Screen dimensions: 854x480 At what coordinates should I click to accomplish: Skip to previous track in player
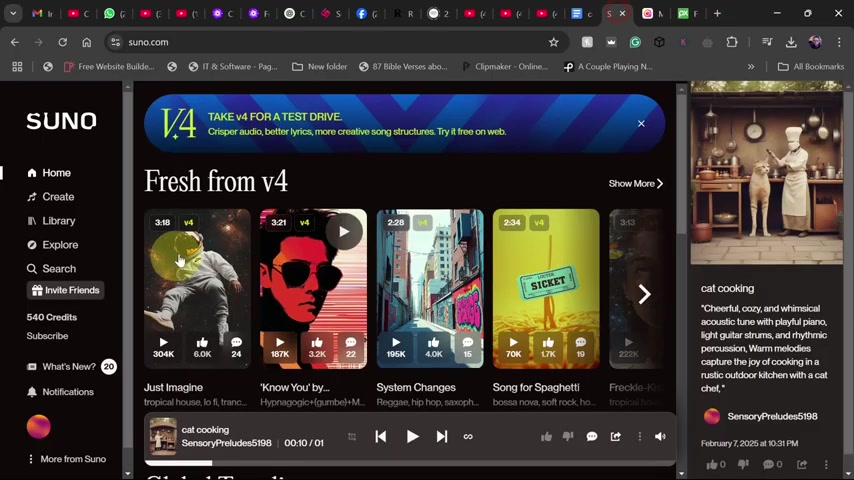coord(381,436)
